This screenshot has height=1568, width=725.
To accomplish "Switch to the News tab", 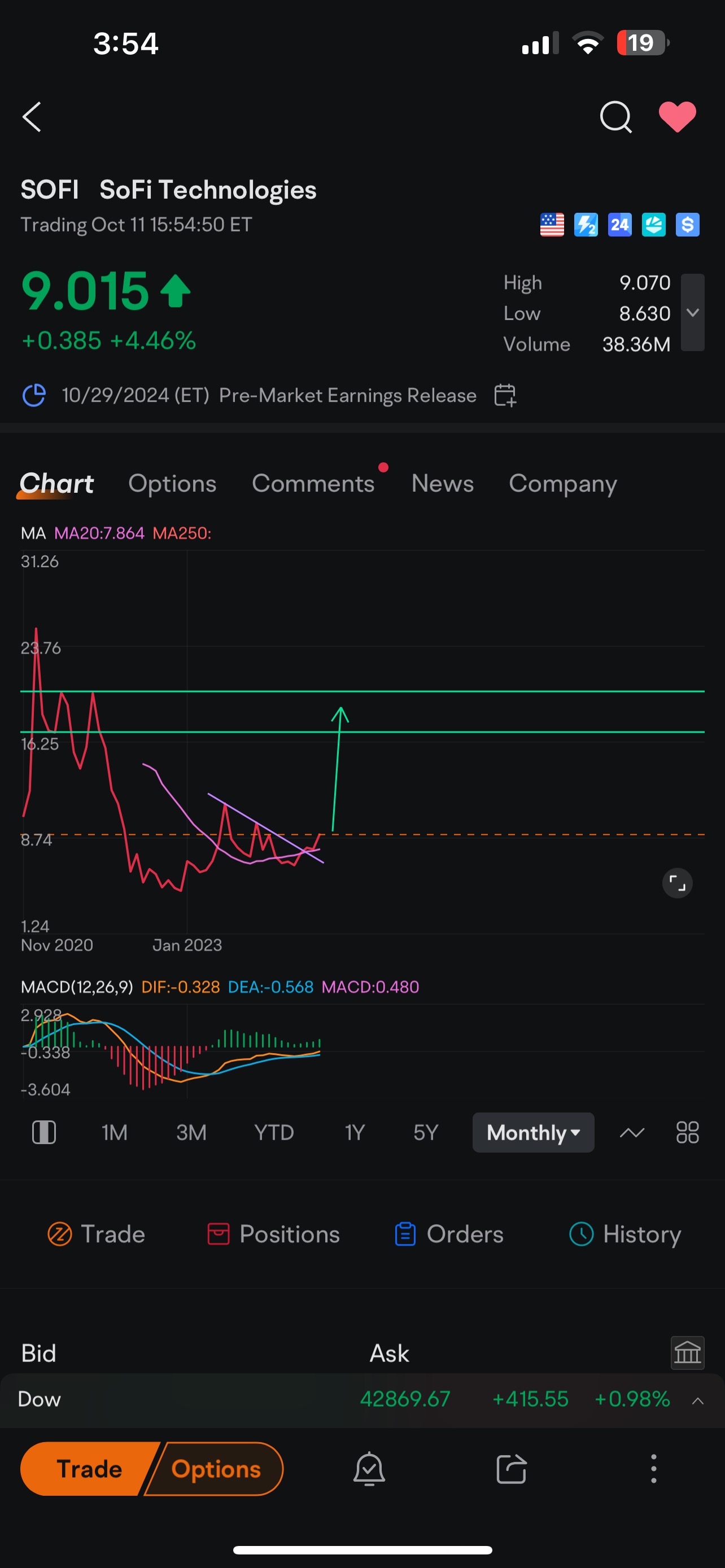I will [443, 483].
